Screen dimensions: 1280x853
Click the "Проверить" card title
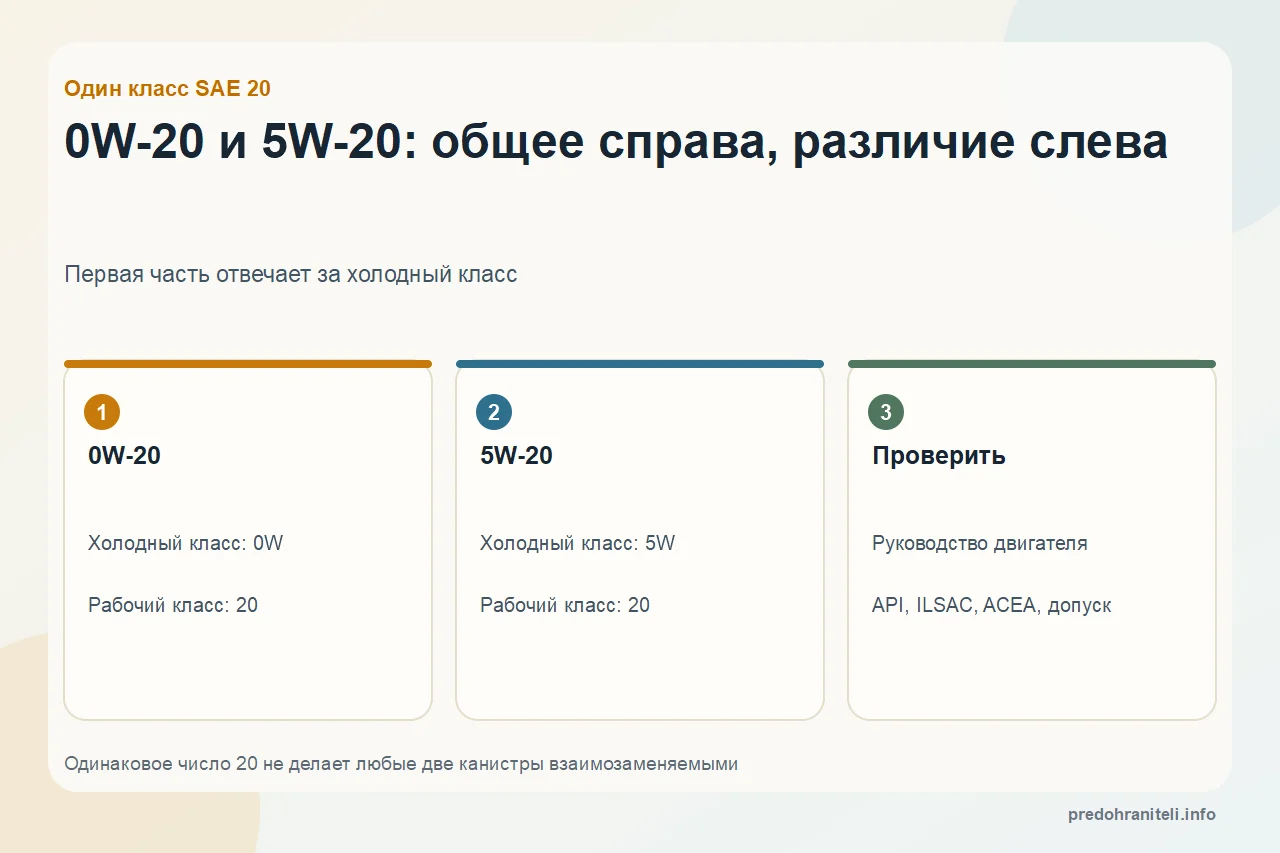(939, 455)
